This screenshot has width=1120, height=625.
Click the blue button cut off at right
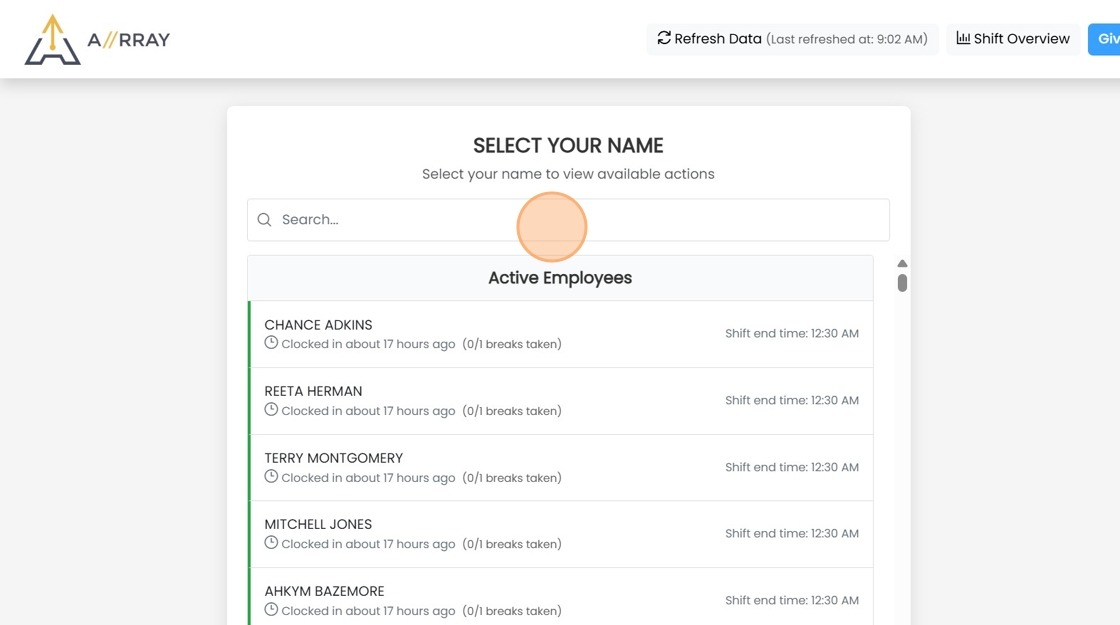pyautogui.click(x=1104, y=39)
